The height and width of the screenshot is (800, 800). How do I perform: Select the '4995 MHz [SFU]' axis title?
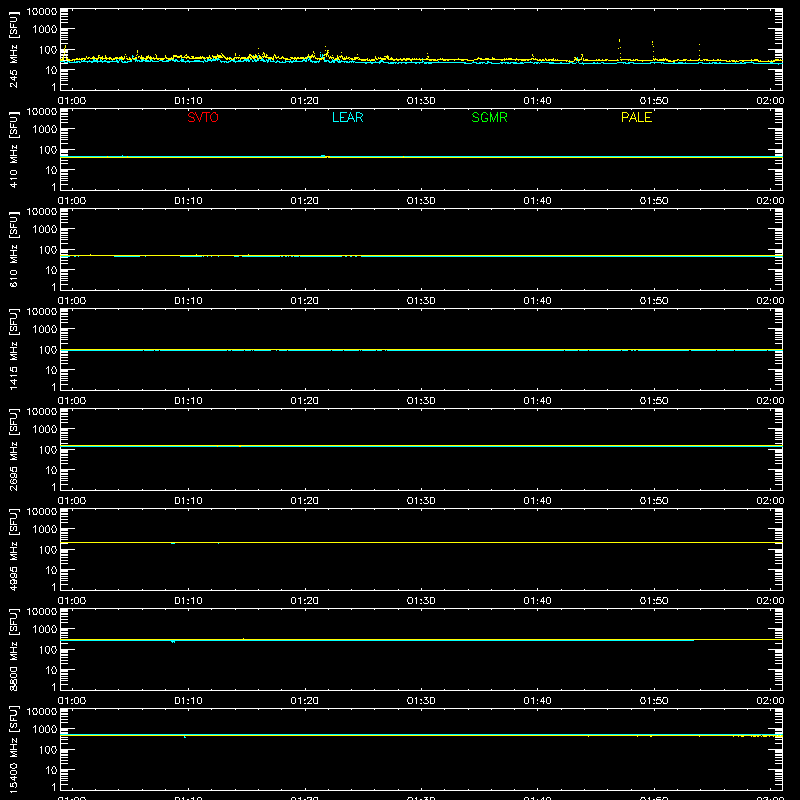[13, 549]
